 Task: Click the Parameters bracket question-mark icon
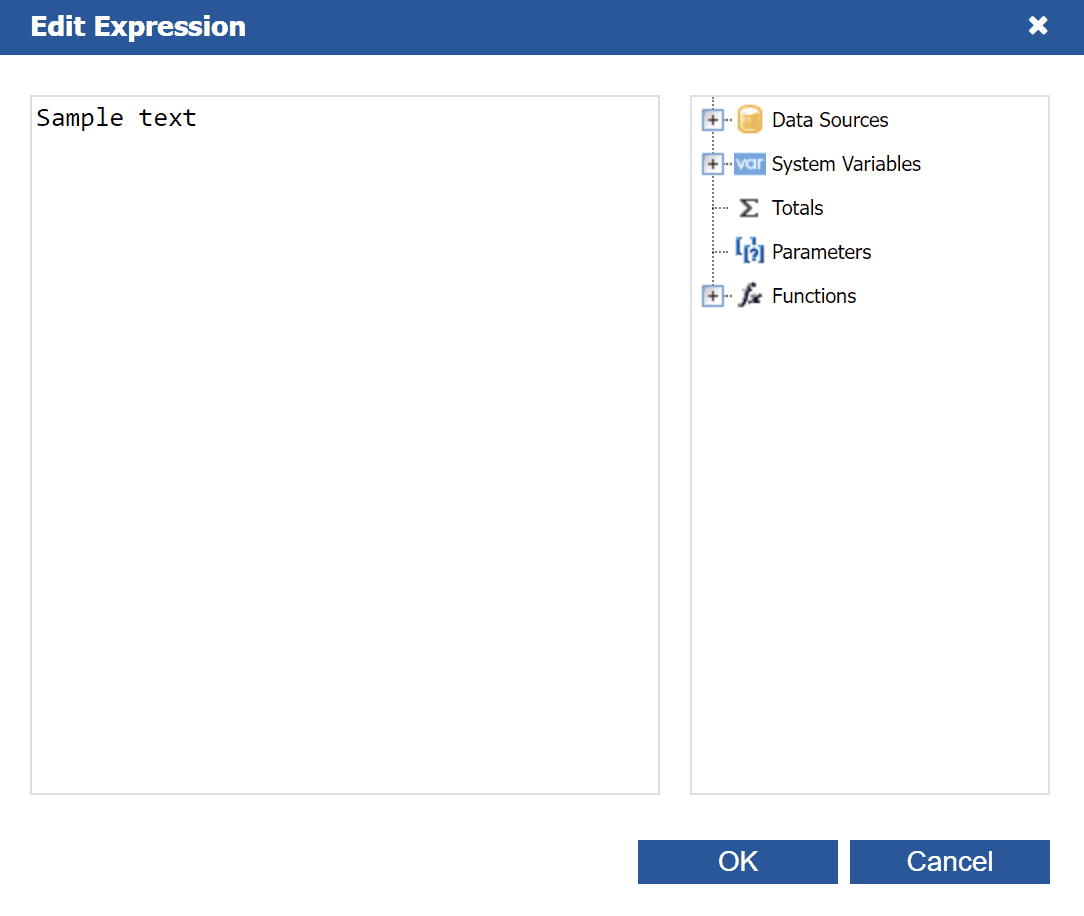(x=749, y=251)
